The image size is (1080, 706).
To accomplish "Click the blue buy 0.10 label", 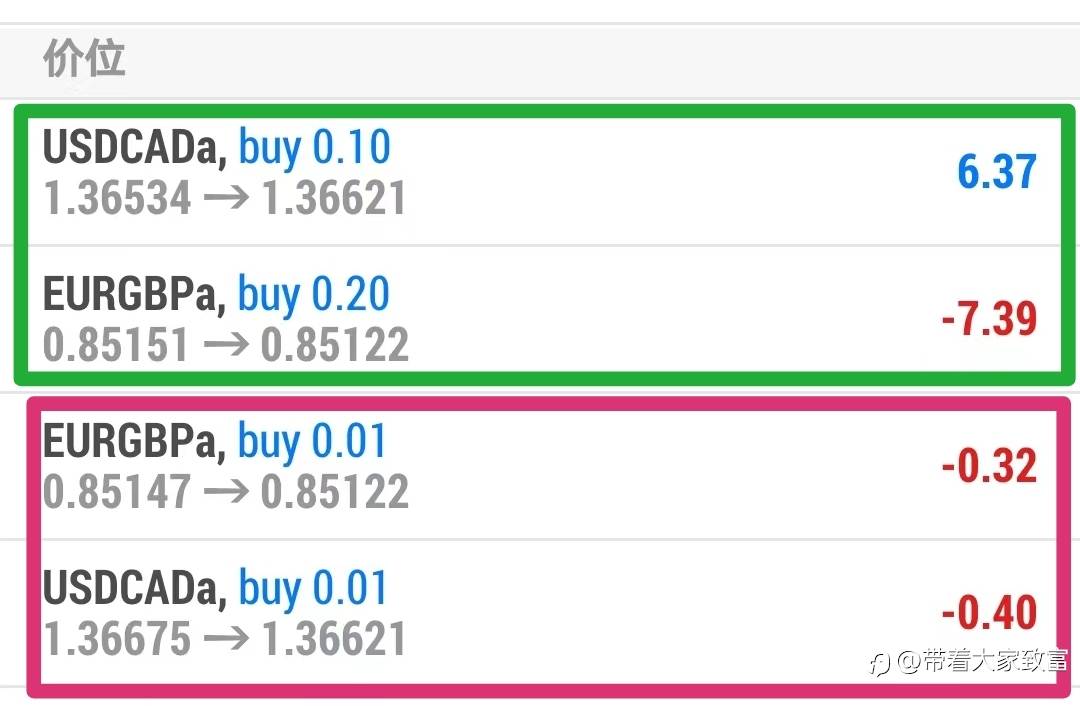I will click(314, 148).
